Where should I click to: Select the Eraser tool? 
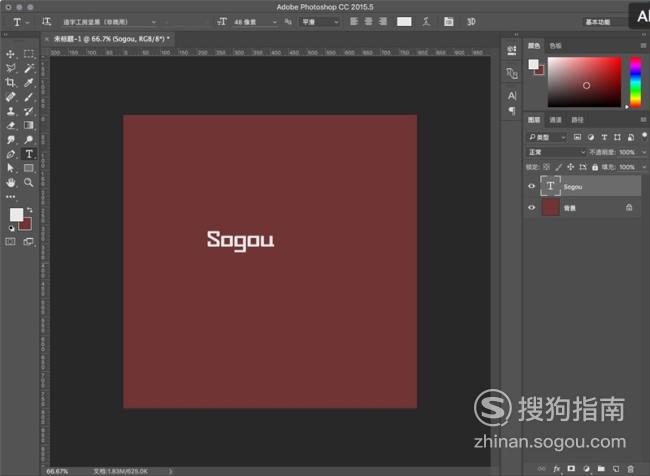(11, 125)
